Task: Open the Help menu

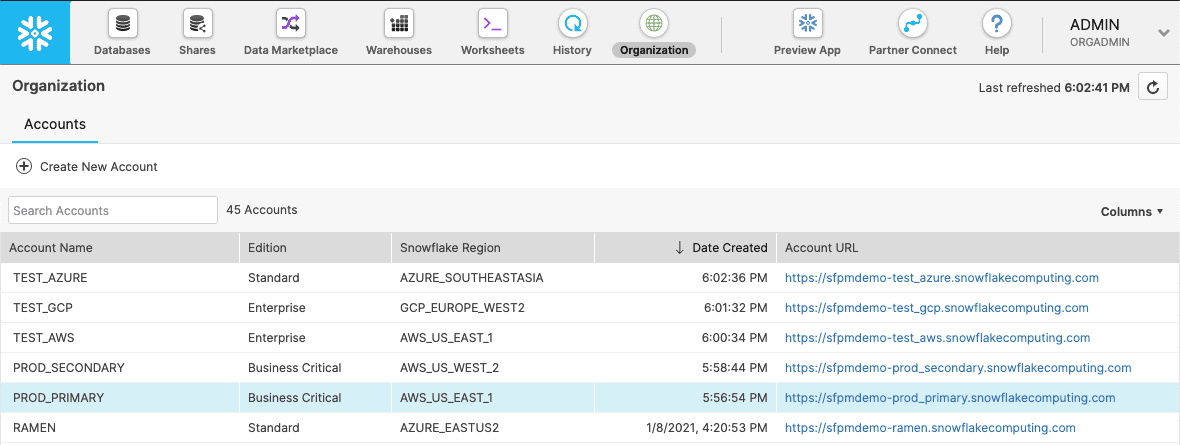Action: pyautogui.click(x=996, y=32)
